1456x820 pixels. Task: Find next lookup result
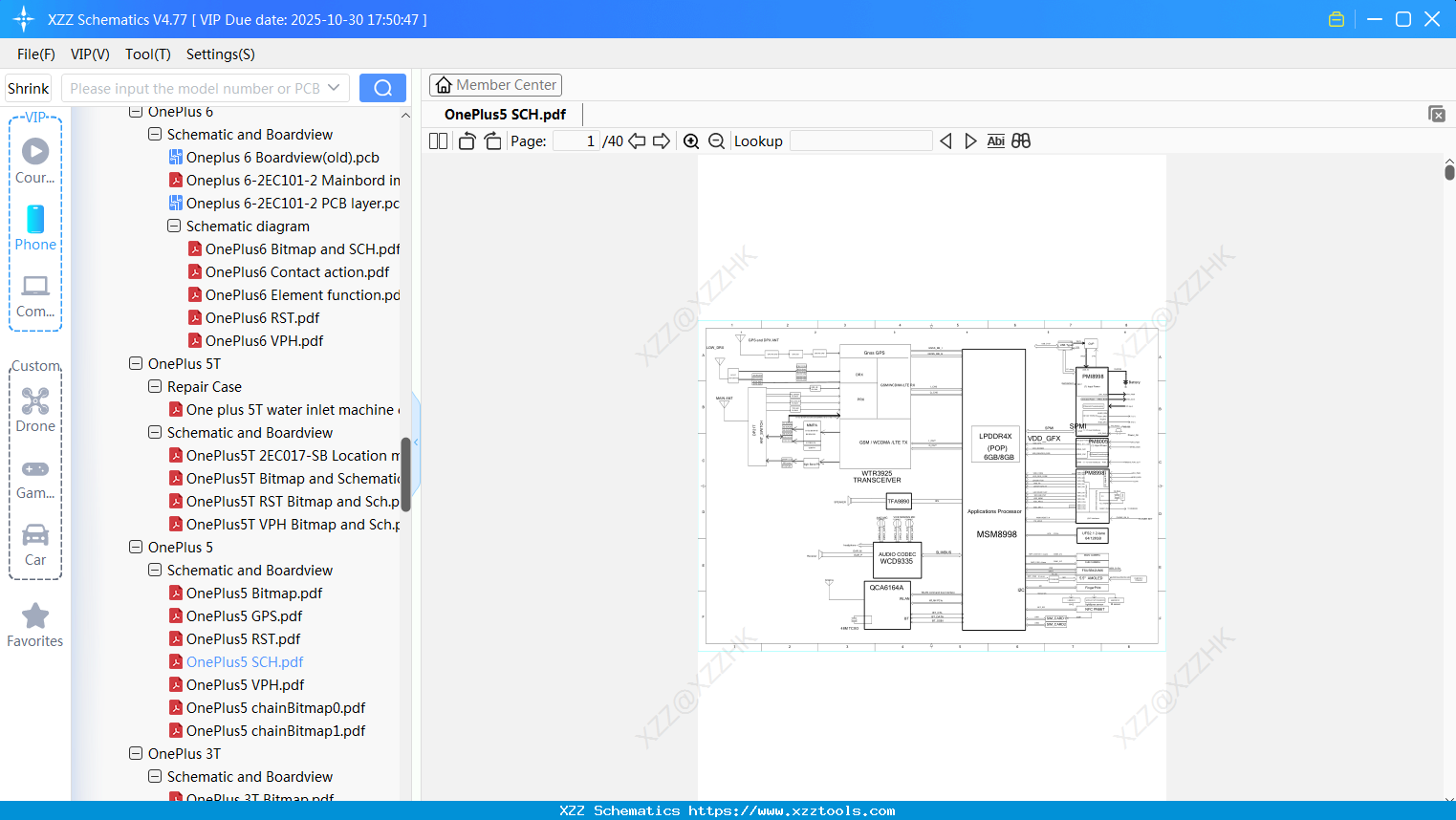point(970,141)
